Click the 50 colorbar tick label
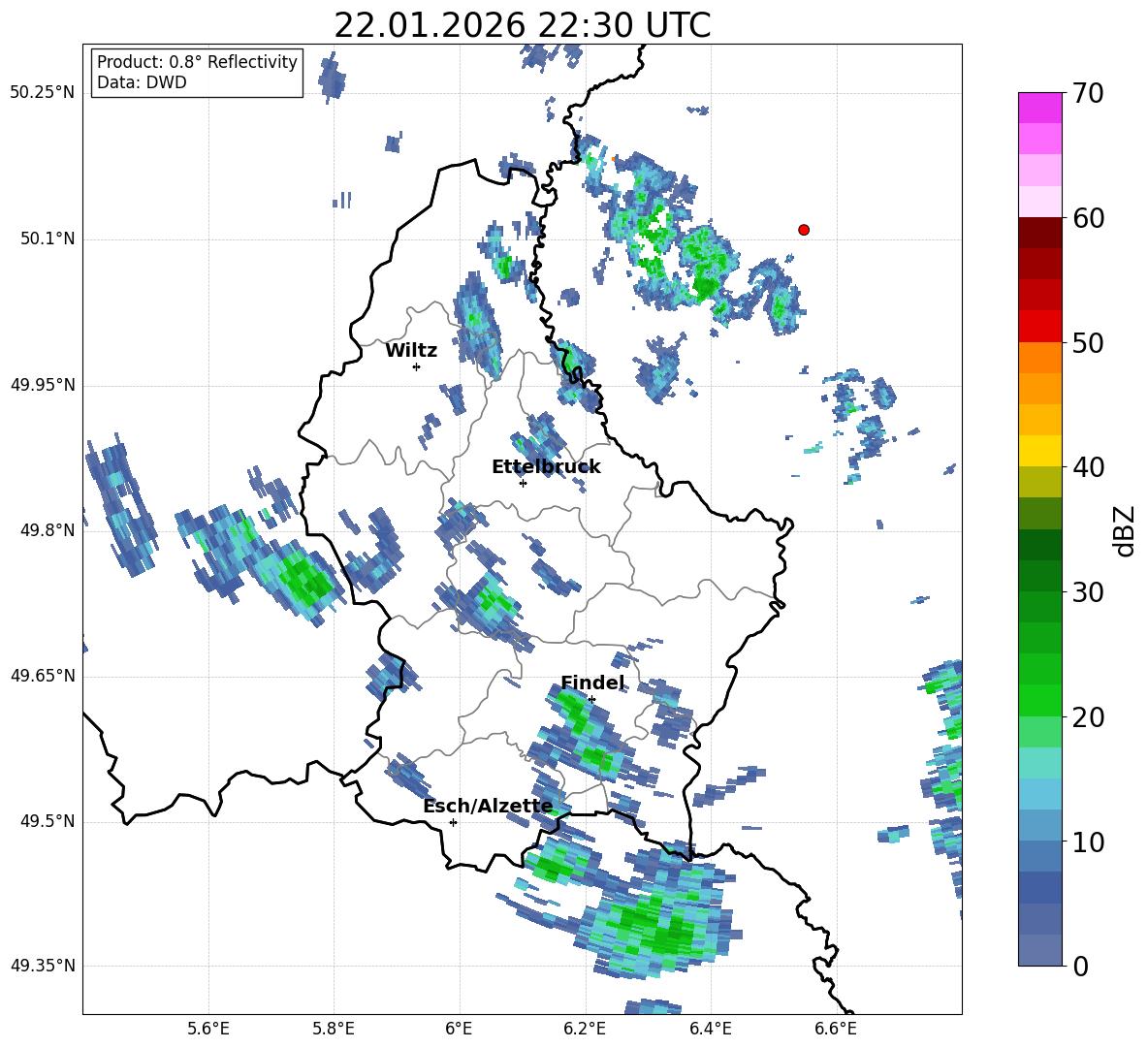This screenshot has width=1148, height=1048. point(1088,343)
